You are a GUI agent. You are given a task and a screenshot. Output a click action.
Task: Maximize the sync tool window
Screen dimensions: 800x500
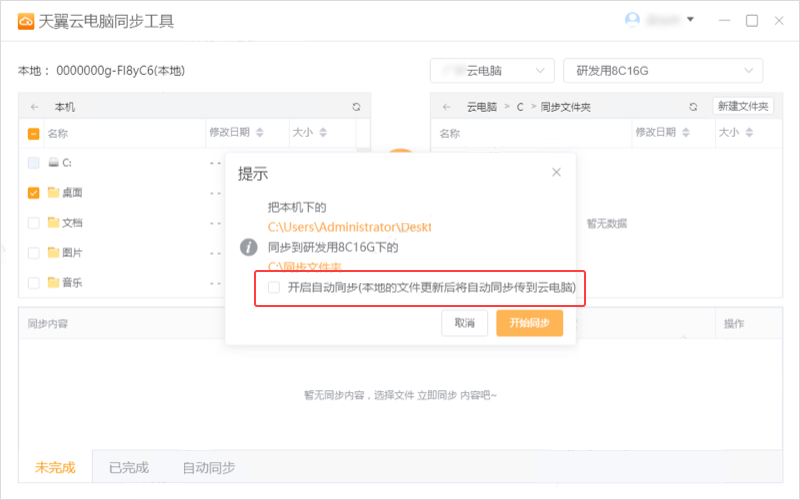pos(752,20)
